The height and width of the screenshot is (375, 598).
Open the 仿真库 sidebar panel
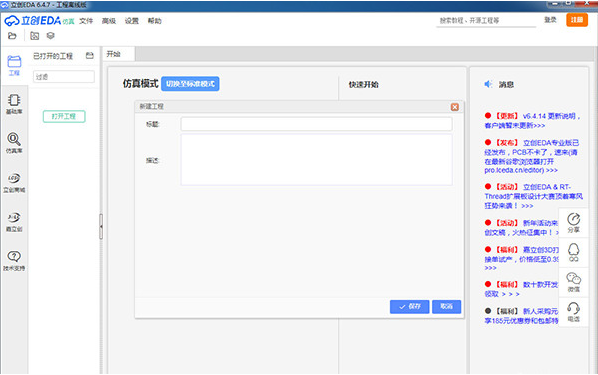(14, 143)
